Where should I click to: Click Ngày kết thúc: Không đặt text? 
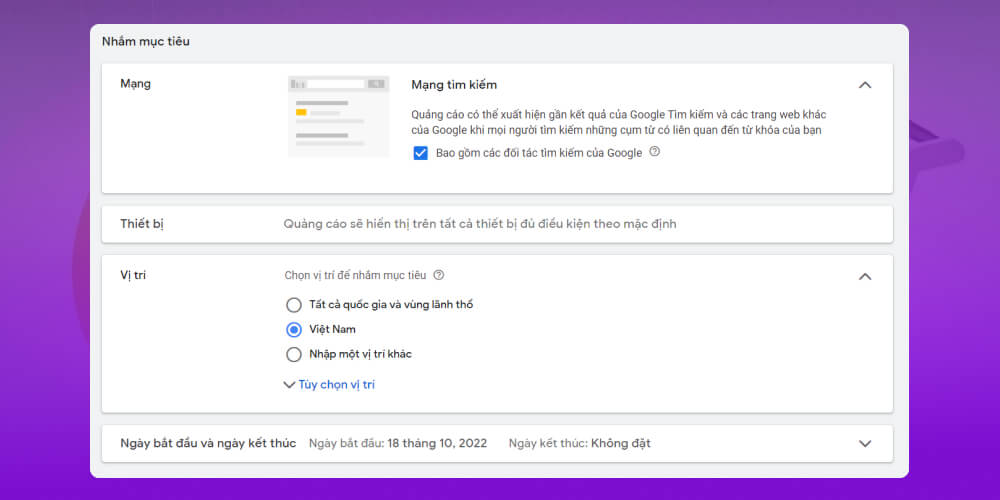(x=579, y=443)
